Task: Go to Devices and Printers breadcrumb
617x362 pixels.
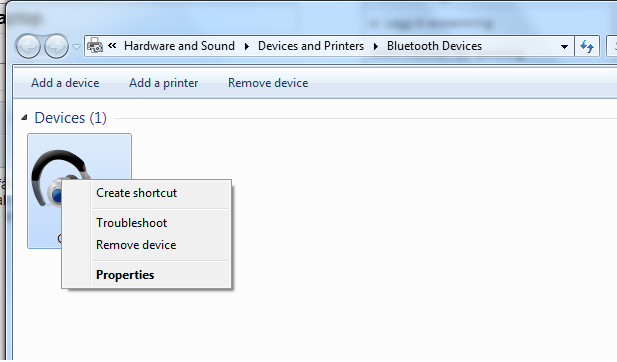Action: 311,46
